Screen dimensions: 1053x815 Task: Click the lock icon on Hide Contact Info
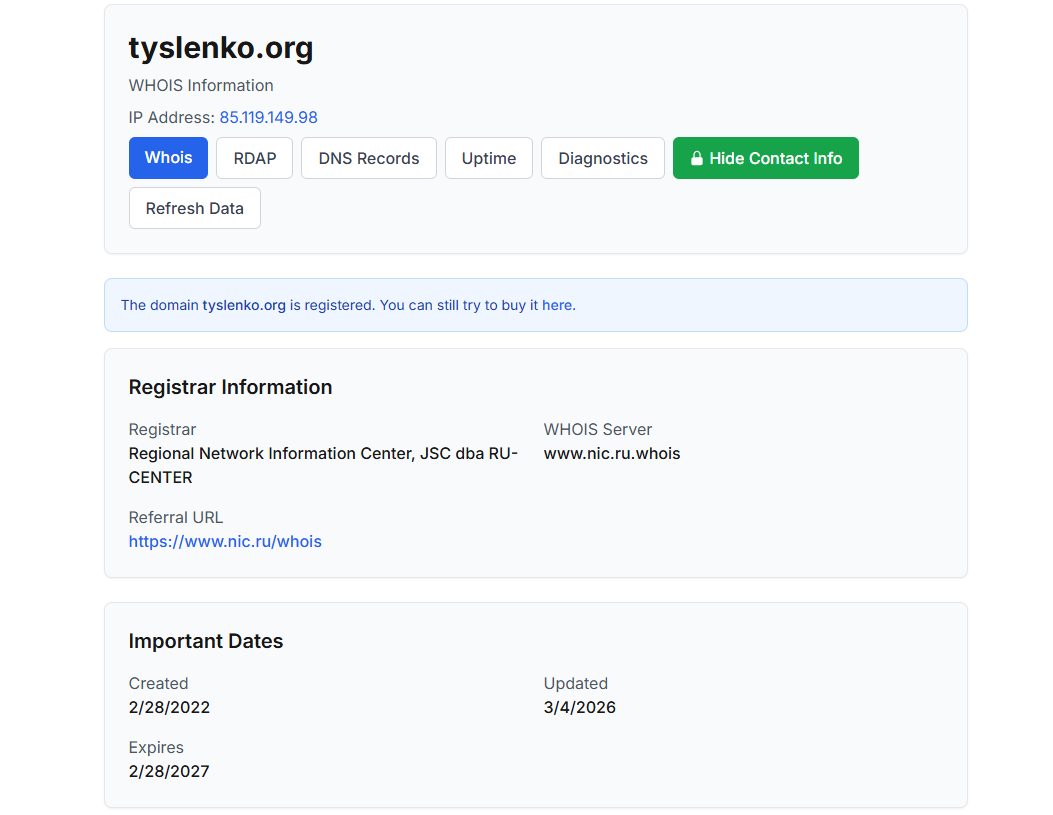697,158
